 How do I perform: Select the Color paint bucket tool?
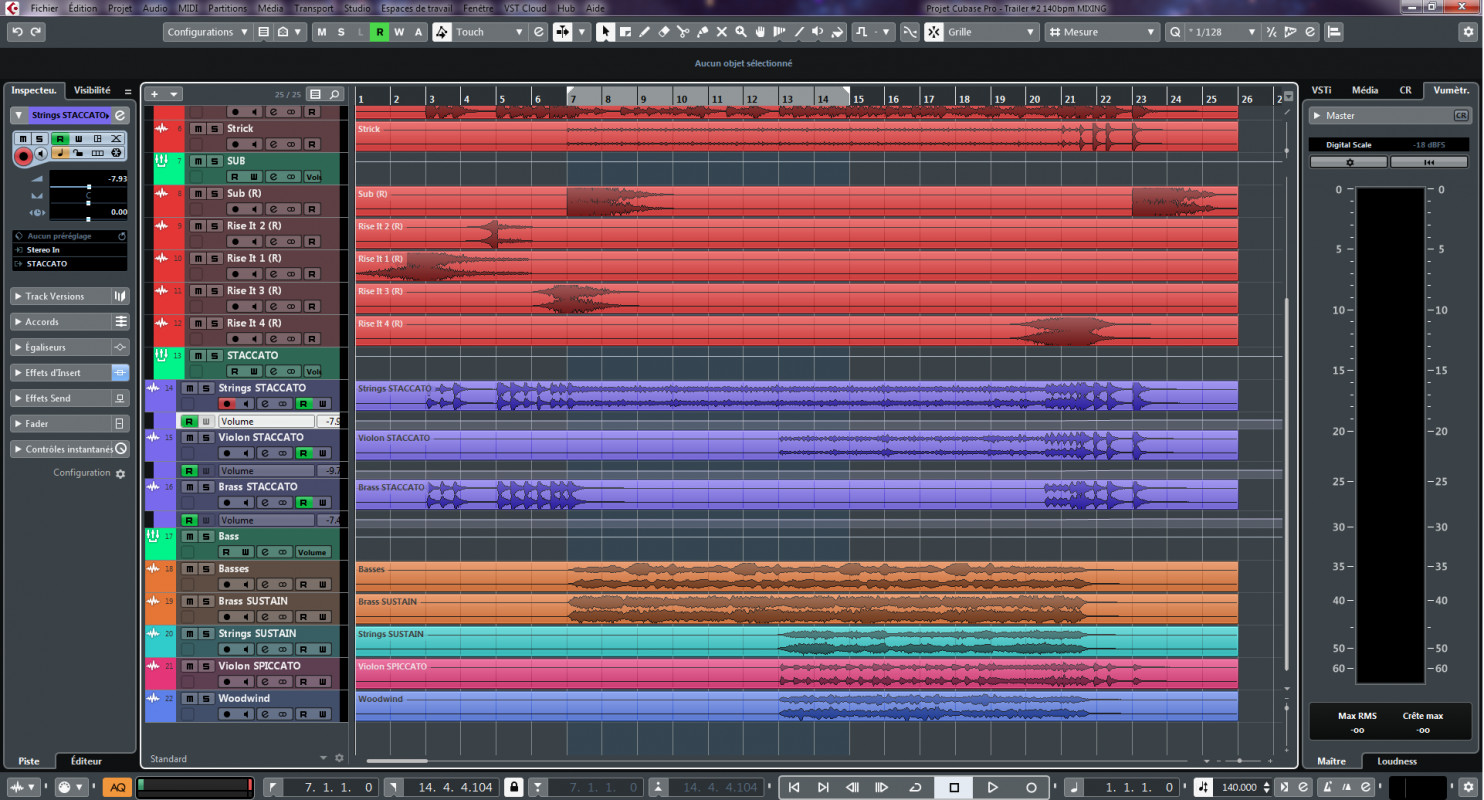(x=838, y=32)
